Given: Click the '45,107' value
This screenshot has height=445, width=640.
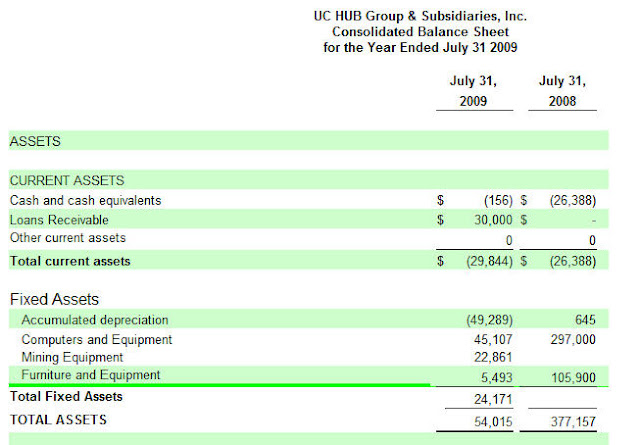Looking at the screenshot, I should 493,339.
